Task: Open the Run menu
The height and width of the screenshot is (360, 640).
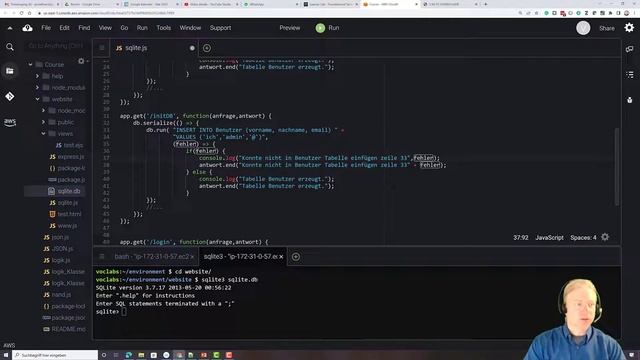Action: 142,28
